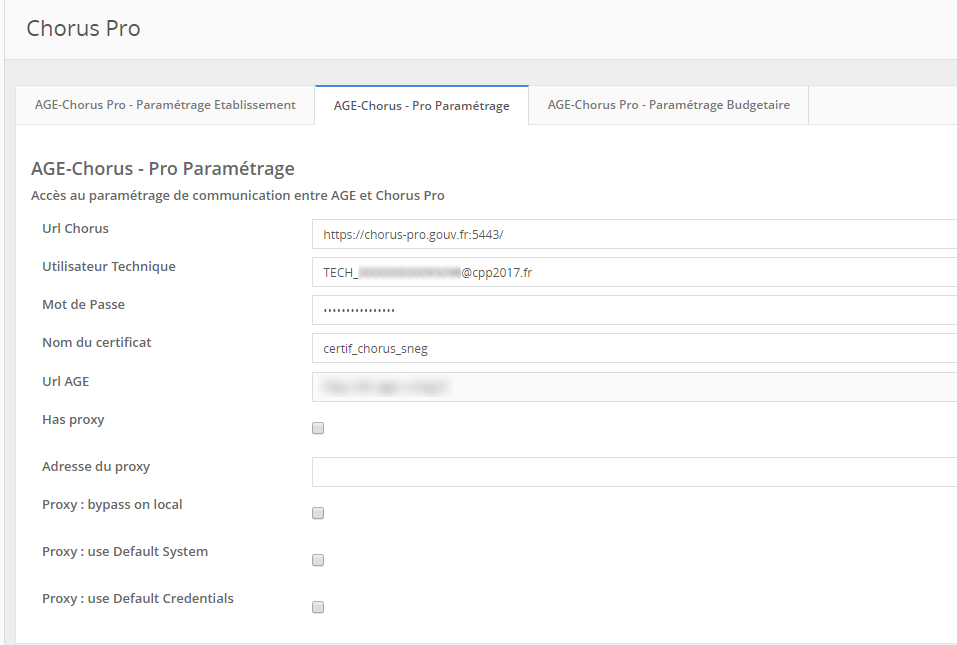Screen dimensions: 957x645
Task: Open the AGE-Chorus Pro - Paramétrage Budgetaire tab
Action: pyautogui.click(x=668, y=105)
